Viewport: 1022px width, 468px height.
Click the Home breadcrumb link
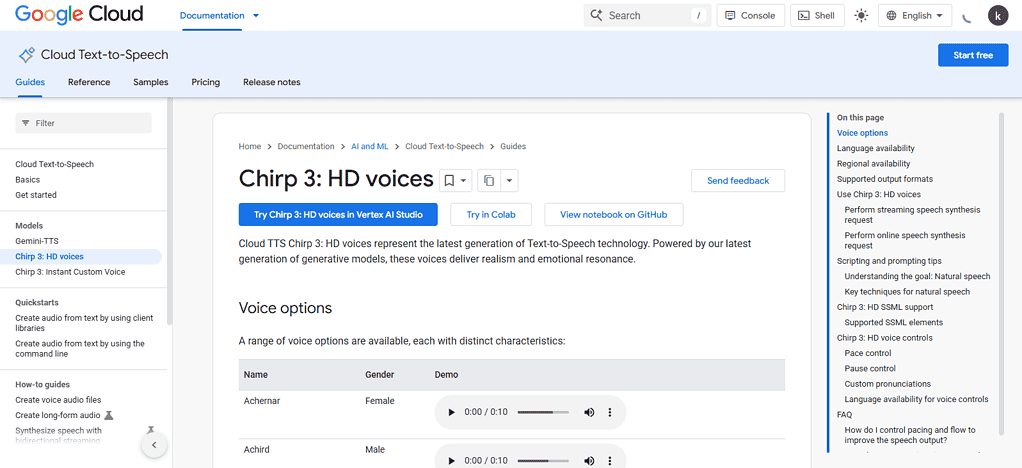pos(250,147)
